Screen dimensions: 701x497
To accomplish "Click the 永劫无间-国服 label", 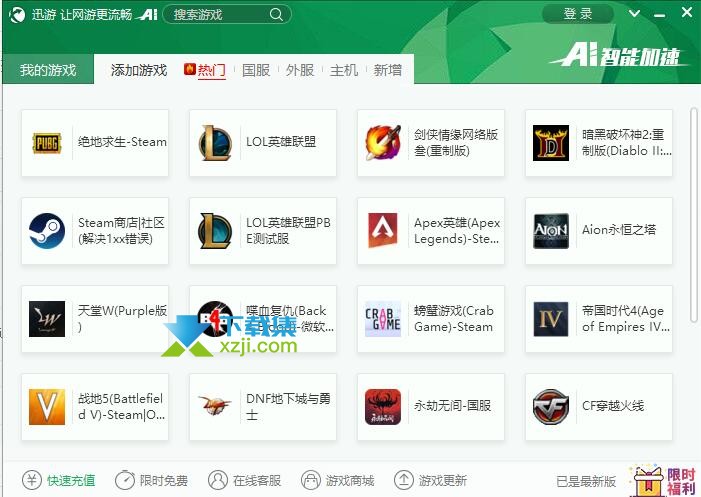I will coord(452,406).
